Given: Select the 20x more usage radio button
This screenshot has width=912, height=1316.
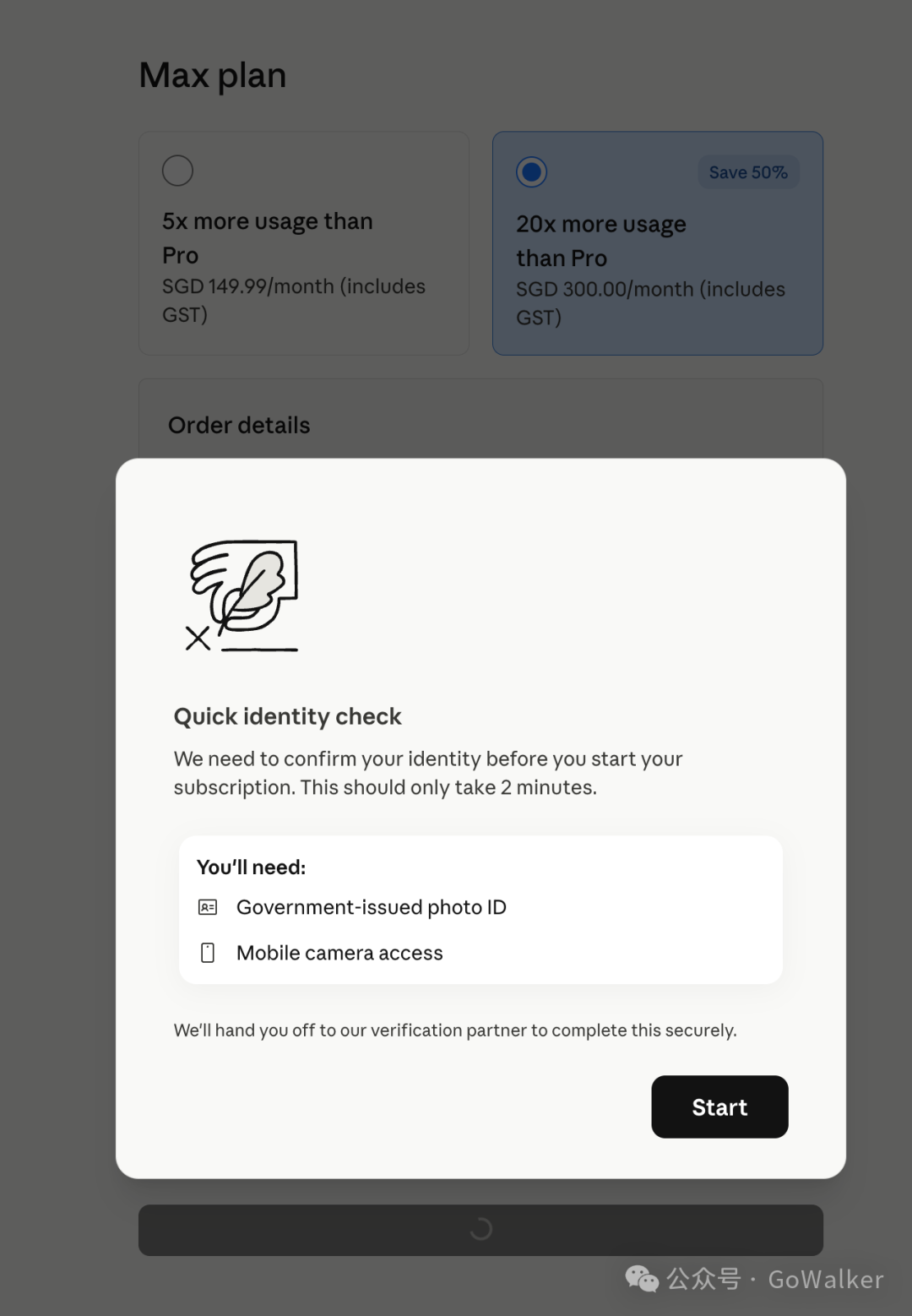Looking at the screenshot, I should (531, 172).
